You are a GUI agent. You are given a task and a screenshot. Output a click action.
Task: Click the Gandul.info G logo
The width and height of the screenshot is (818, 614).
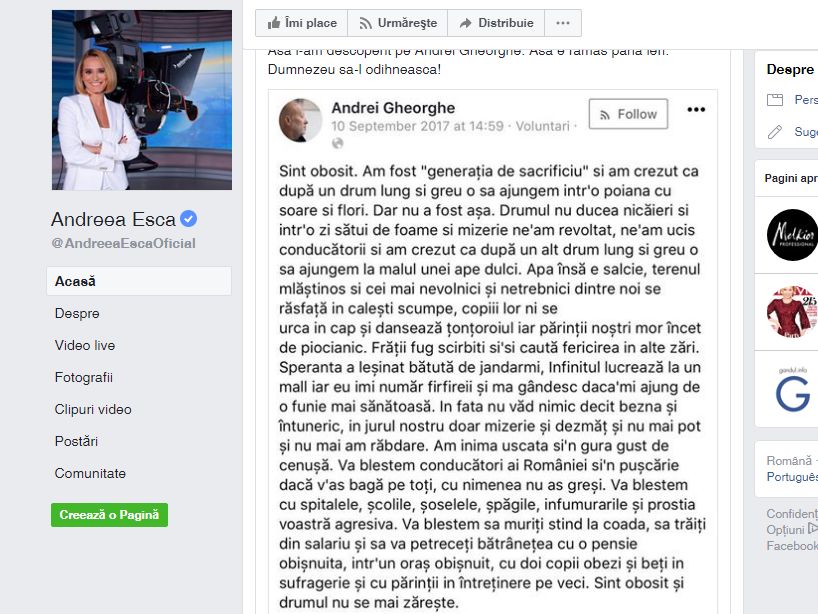[x=793, y=389]
